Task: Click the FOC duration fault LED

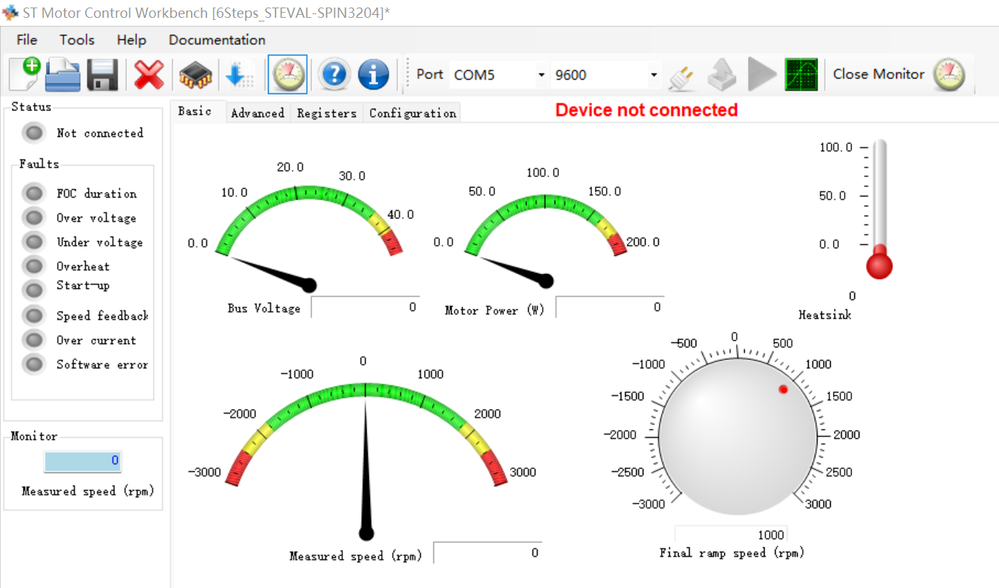Action: coord(34,192)
